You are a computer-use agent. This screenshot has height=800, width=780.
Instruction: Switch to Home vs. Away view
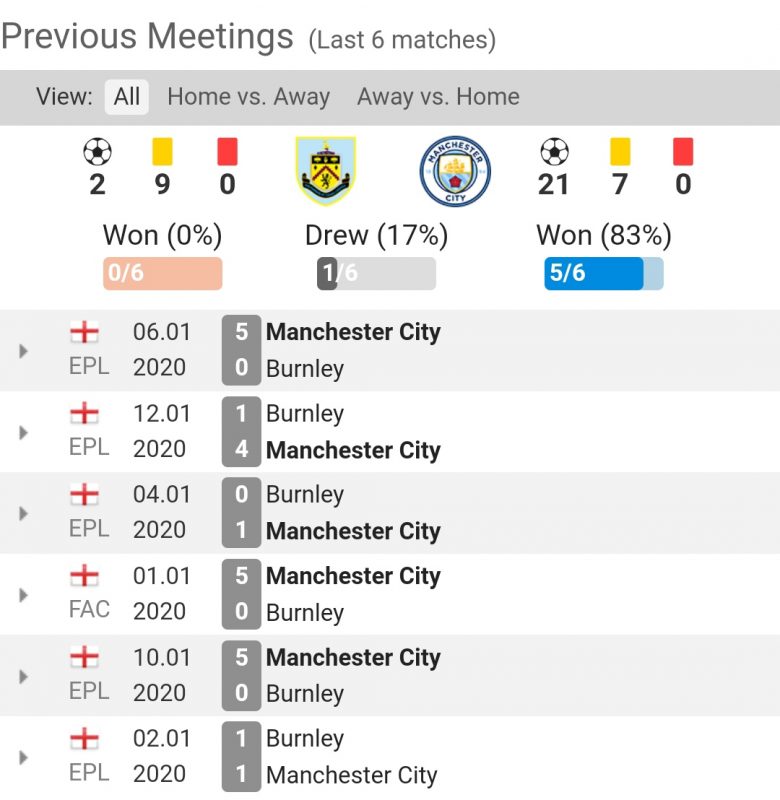point(248,97)
